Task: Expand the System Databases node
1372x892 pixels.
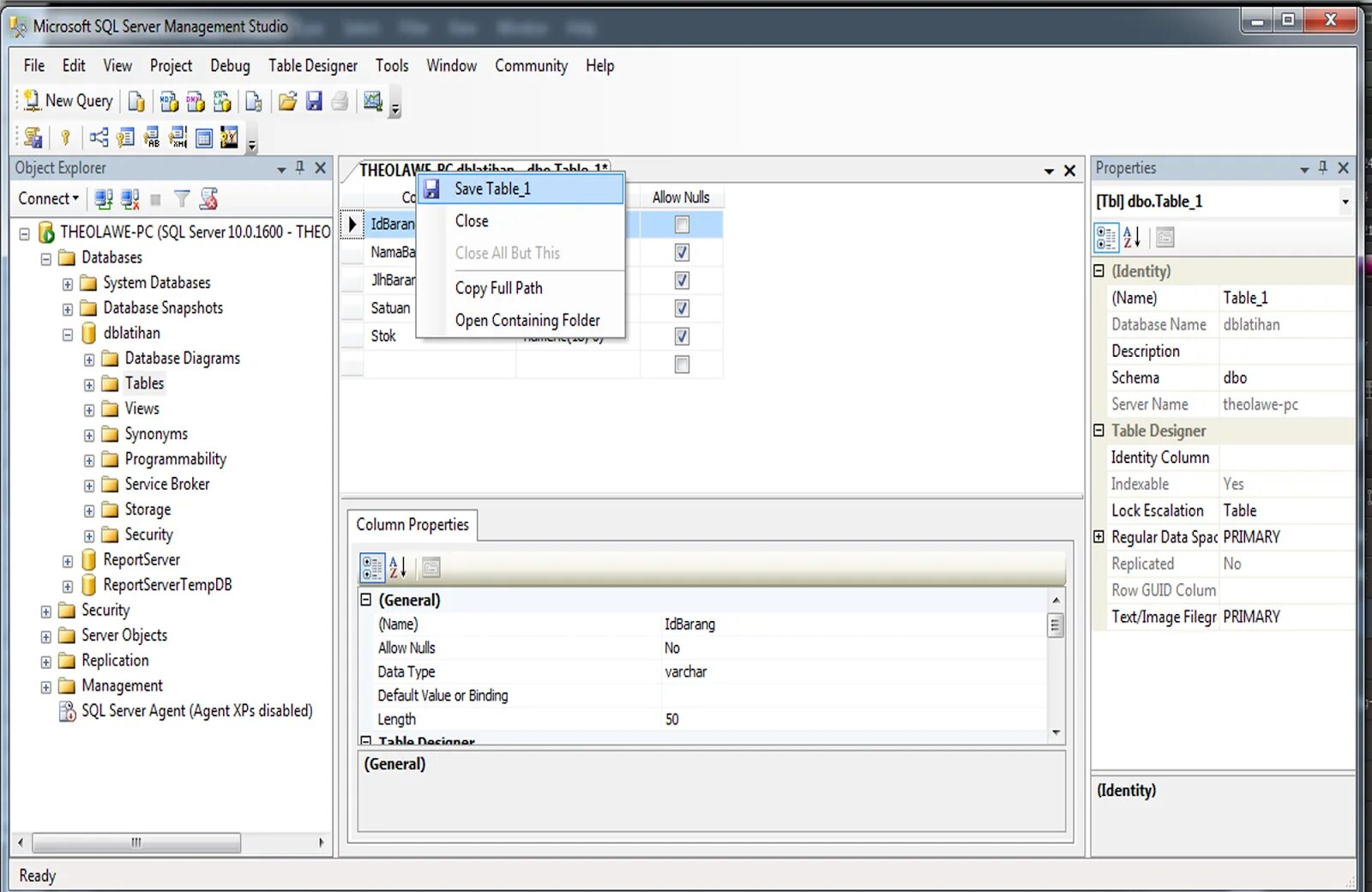Action: pos(68,284)
